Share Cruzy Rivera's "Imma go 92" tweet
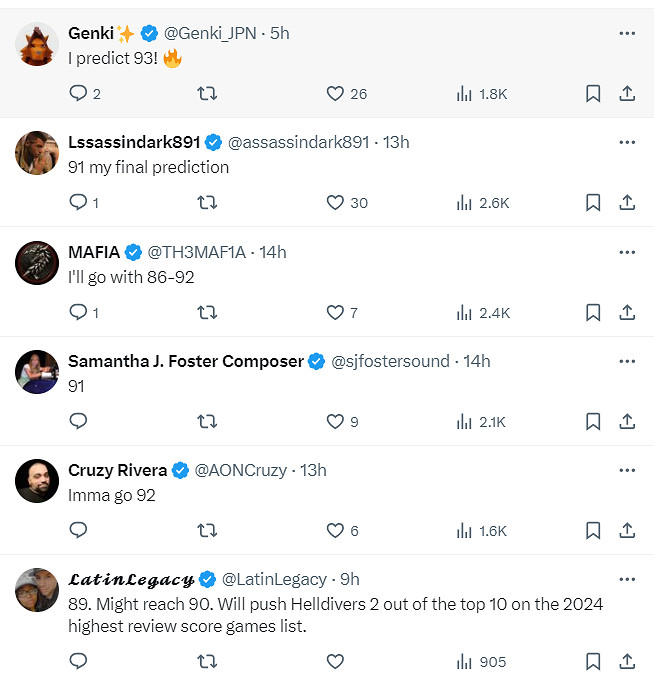Screen dimensions: 654x684 627,530
